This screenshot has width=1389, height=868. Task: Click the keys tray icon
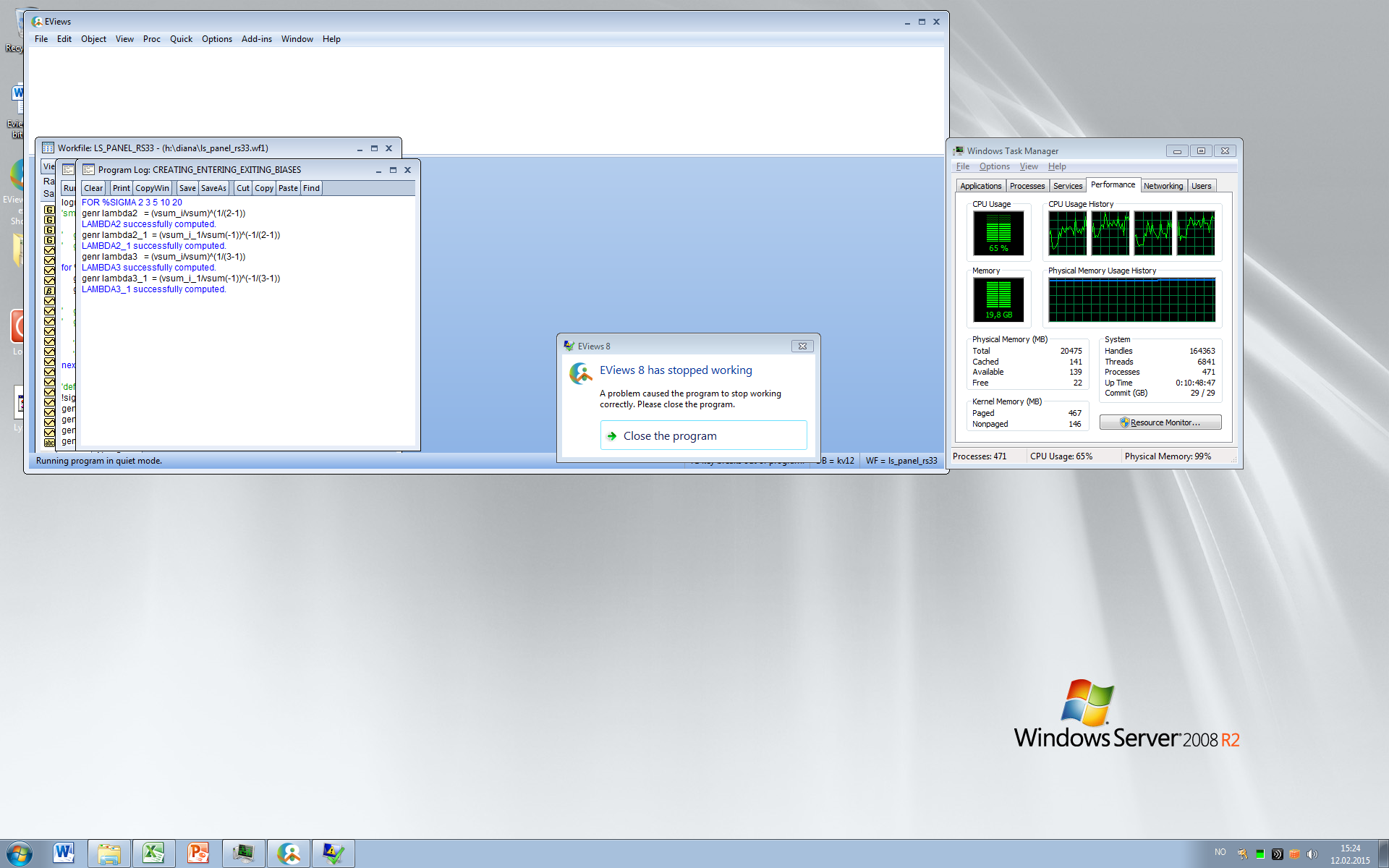[1242, 854]
